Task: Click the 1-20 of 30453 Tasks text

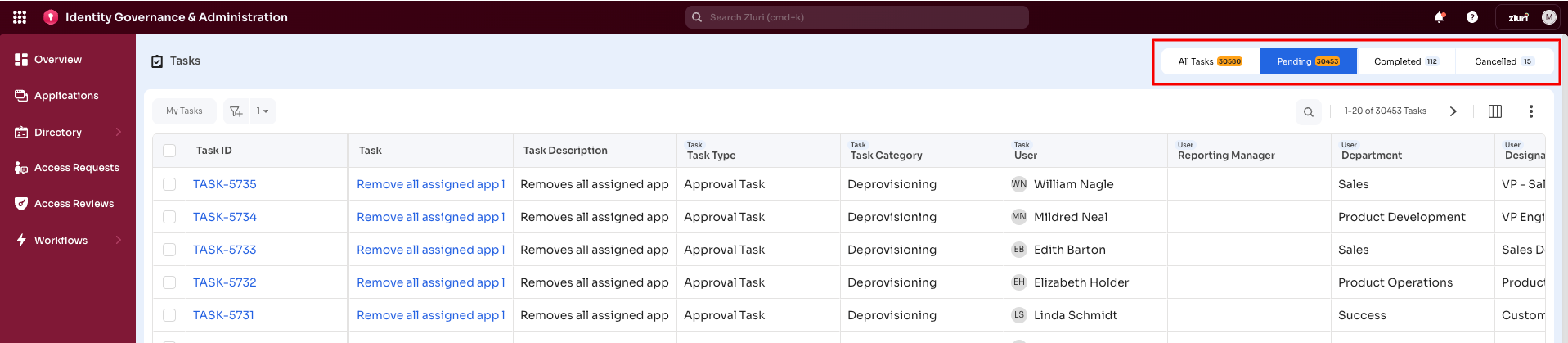Action: 1385,111
